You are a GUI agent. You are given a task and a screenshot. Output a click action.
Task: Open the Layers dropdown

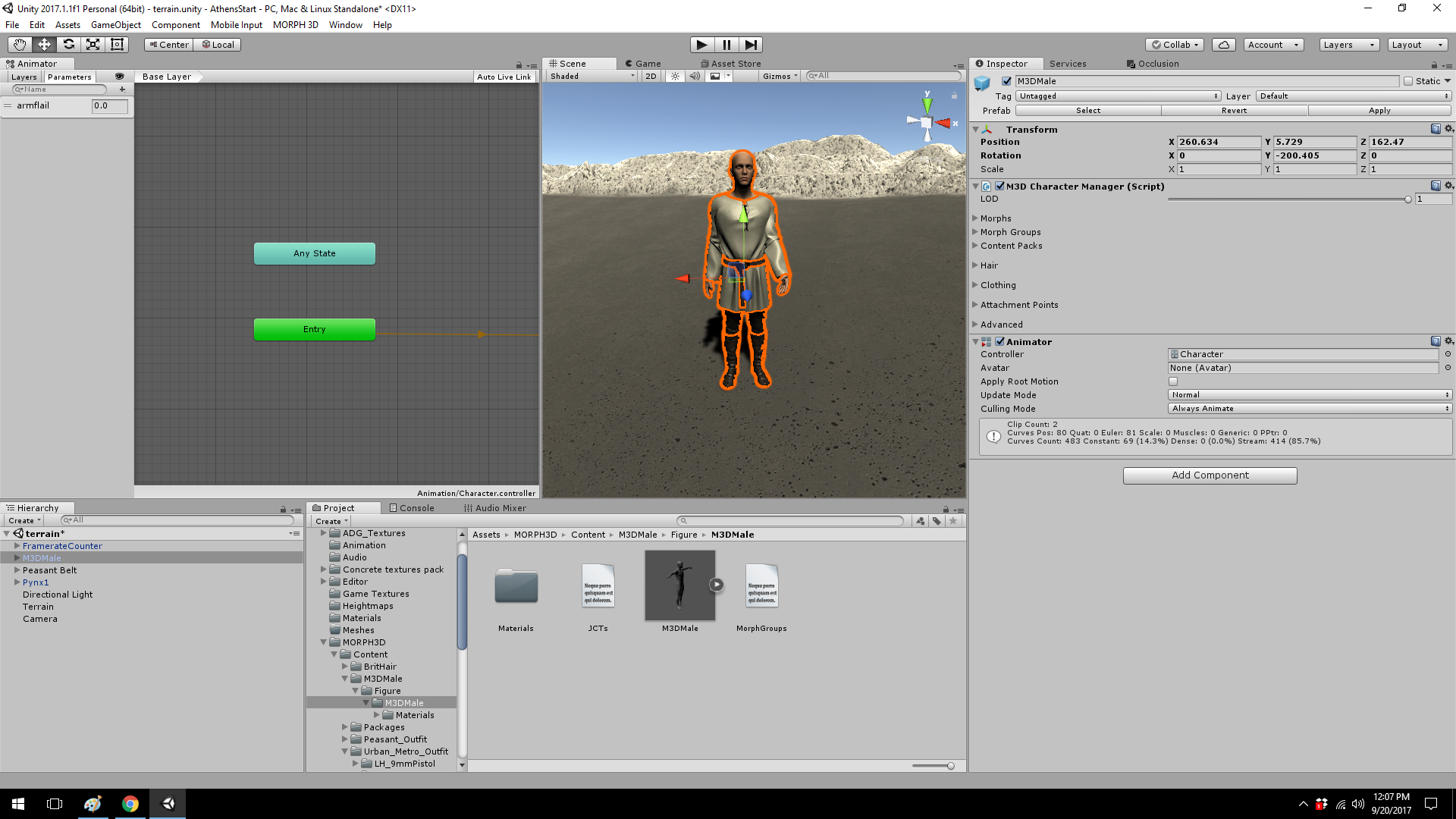[x=1348, y=45]
